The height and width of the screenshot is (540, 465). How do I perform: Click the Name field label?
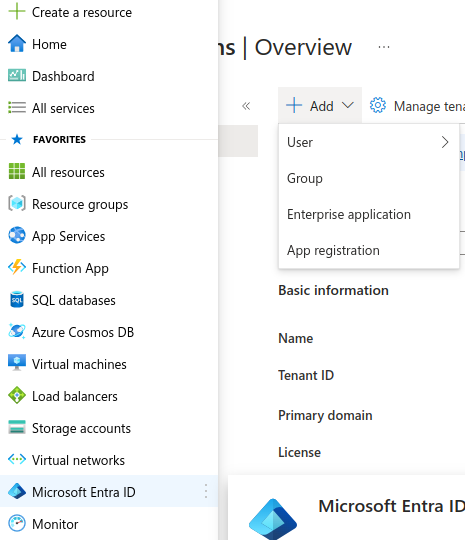tap(296, 338)
